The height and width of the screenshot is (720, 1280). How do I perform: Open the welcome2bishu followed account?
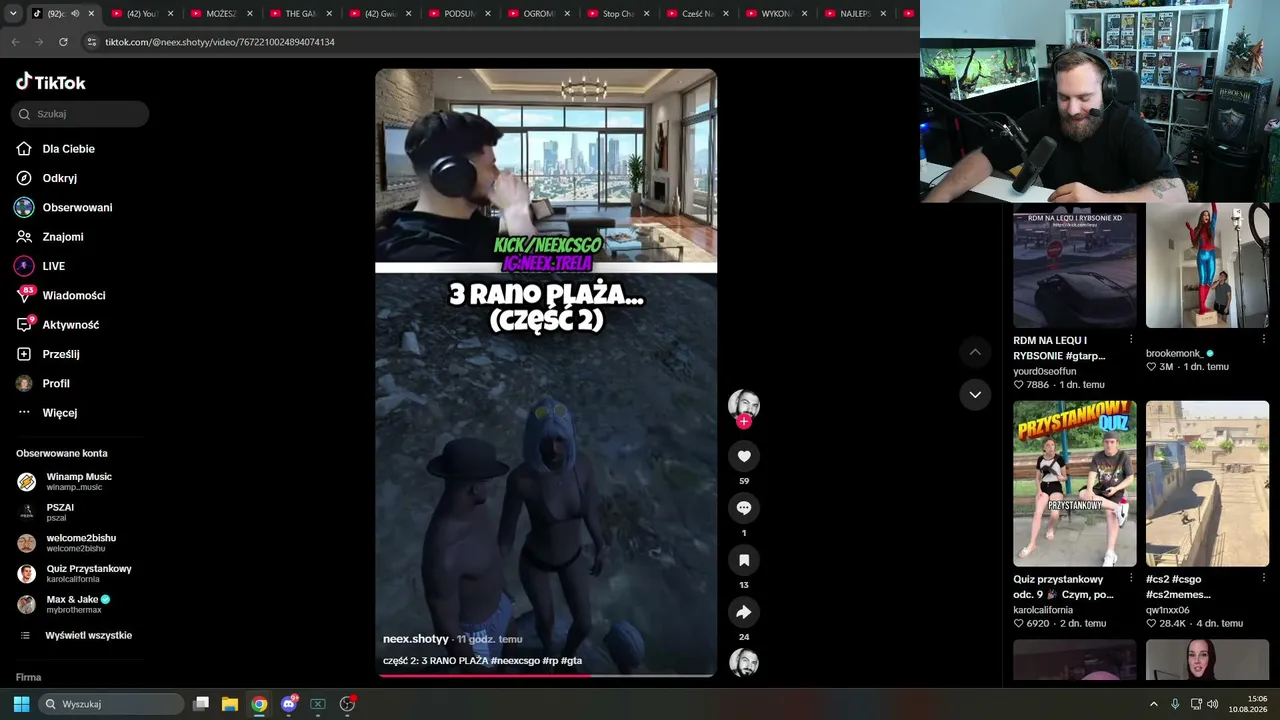[x=67, y=543]
